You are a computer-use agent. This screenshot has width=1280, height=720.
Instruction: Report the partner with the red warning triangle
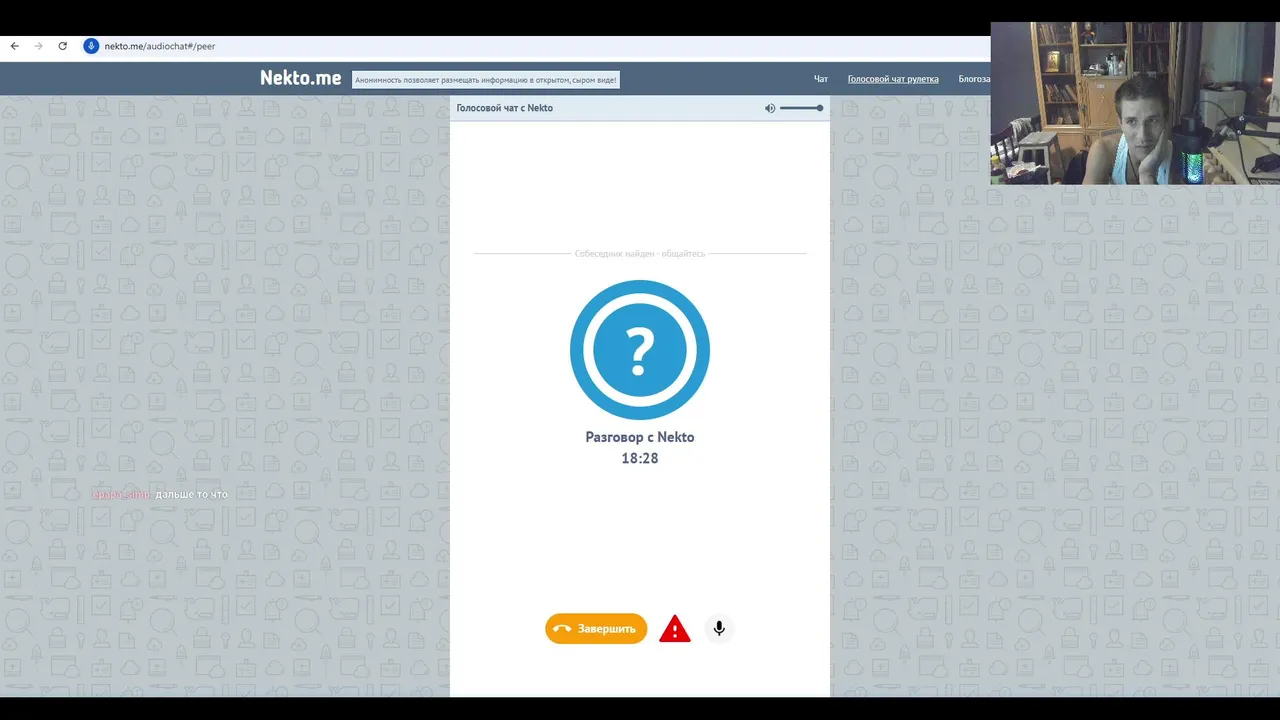point(675,629)
